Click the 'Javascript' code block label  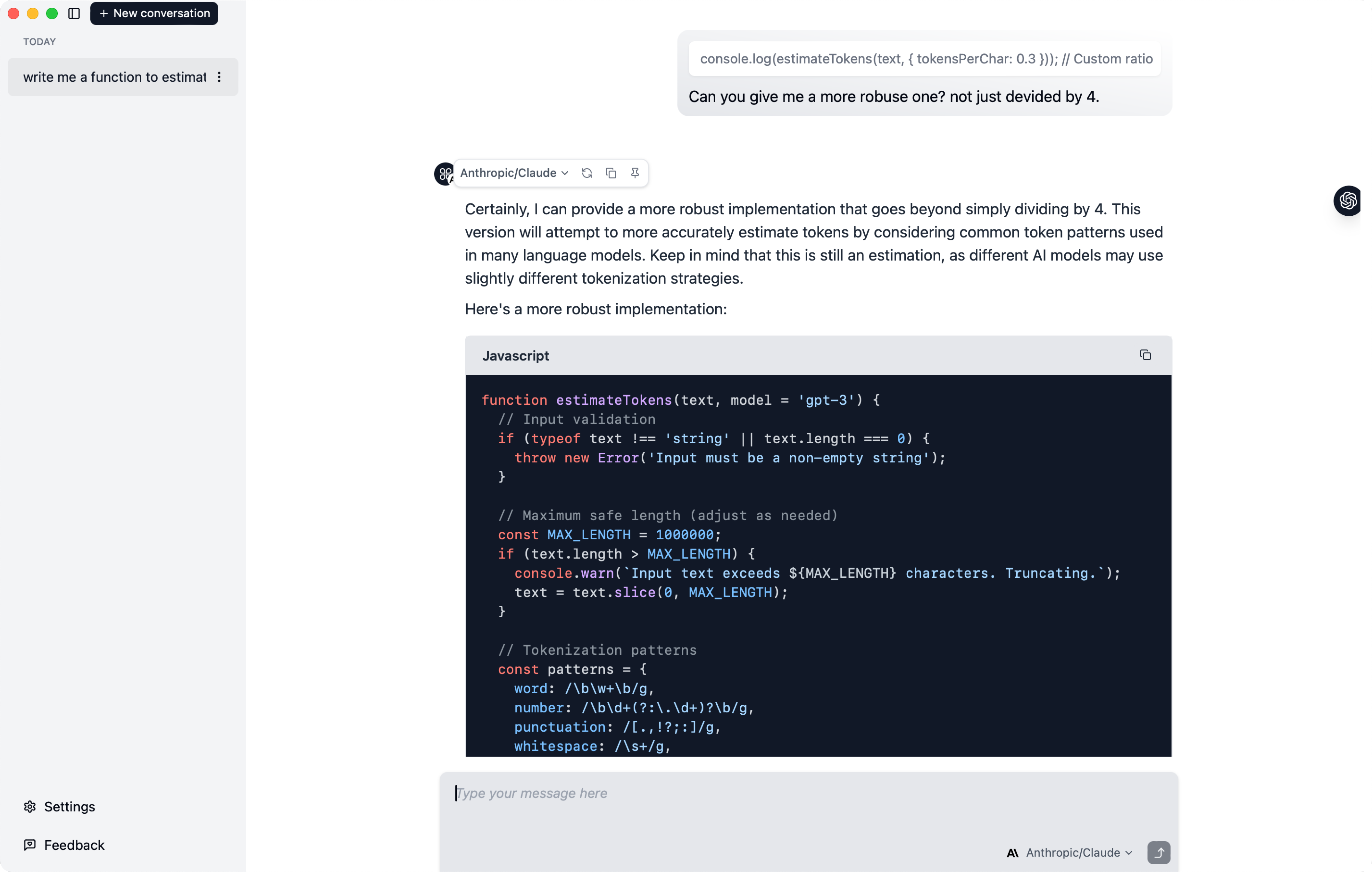pos(516,355)
